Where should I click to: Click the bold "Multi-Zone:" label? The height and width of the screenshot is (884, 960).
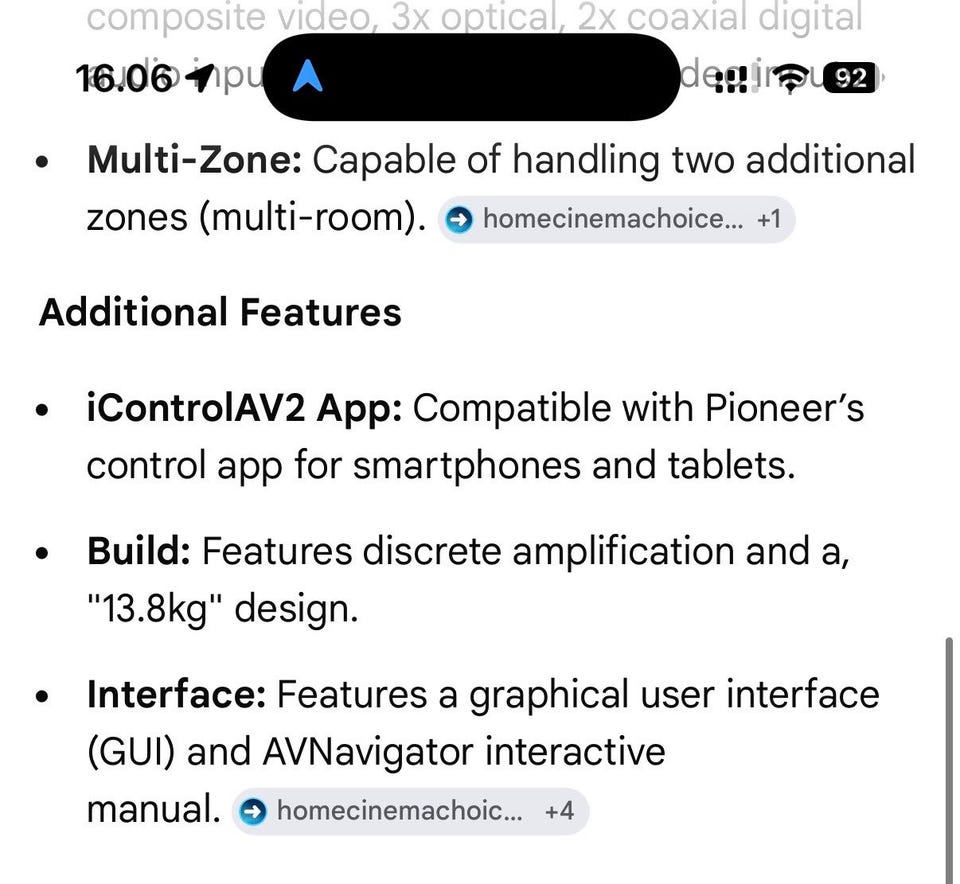(194, 160)
